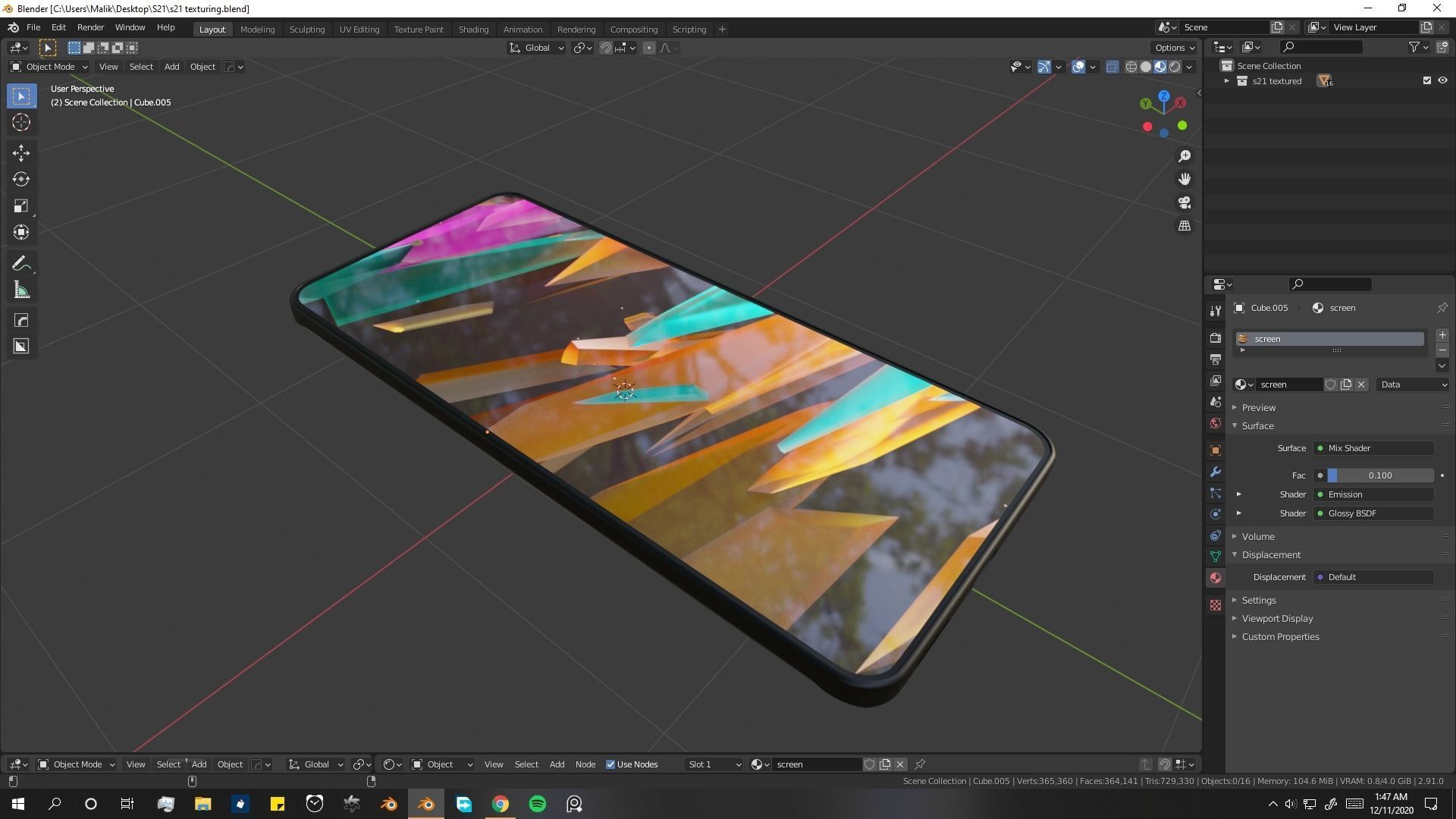Select the Annotate pencil tool
Viewport: 1456px width, 819px height.
pyautogui.click(x=21, y=263)
